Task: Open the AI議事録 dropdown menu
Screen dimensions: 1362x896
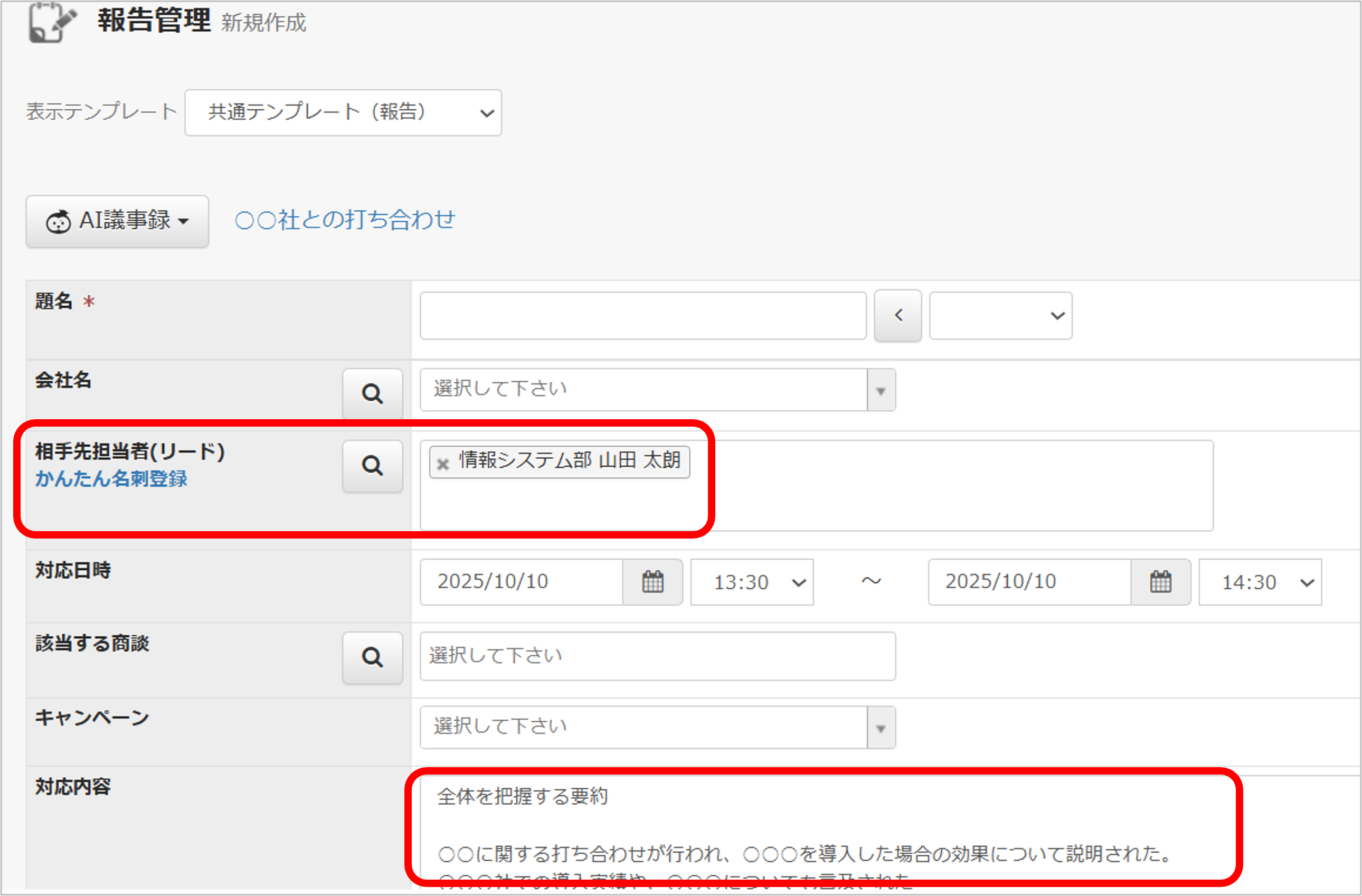Action: tap(117, 221)
